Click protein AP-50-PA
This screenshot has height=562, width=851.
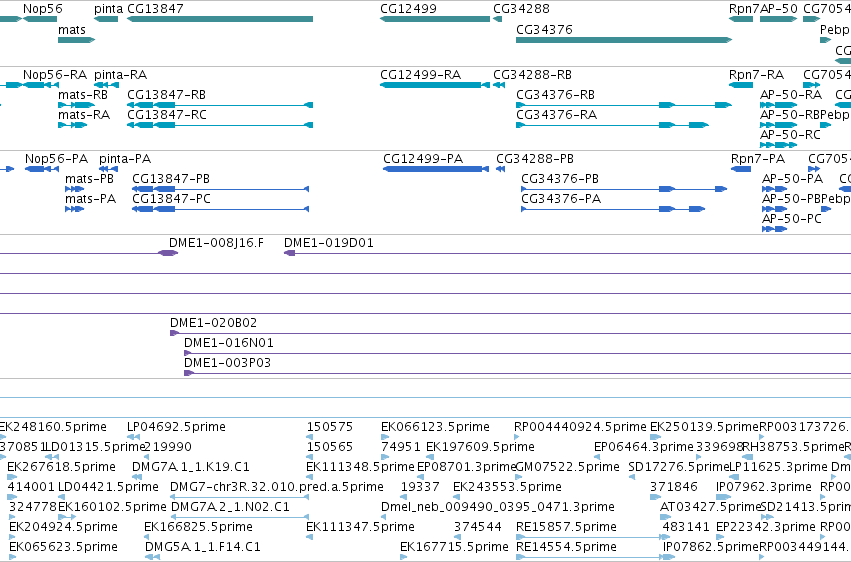(774, 189)
